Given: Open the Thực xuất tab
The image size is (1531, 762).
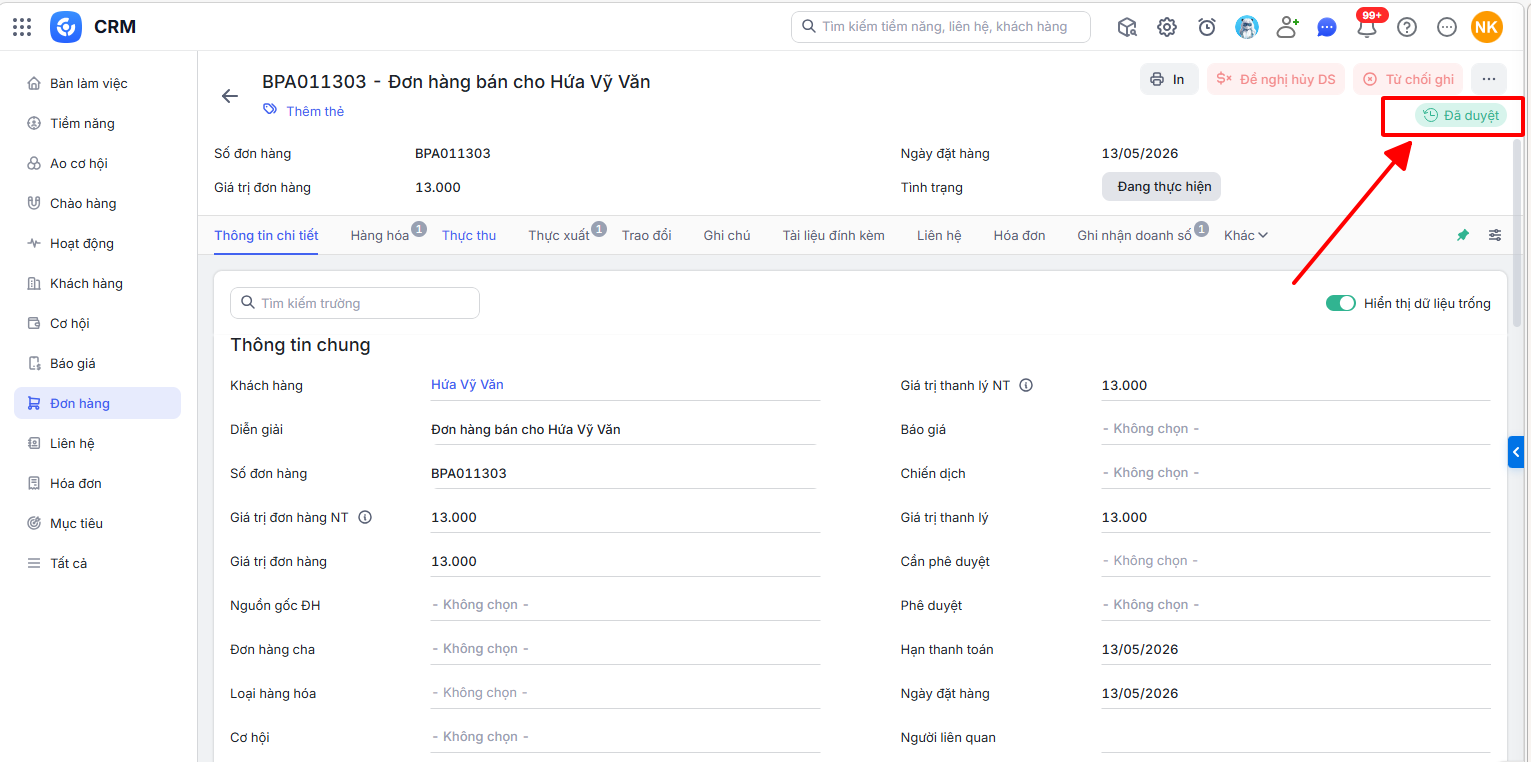Looking at the screenshot, I should 559,235.
